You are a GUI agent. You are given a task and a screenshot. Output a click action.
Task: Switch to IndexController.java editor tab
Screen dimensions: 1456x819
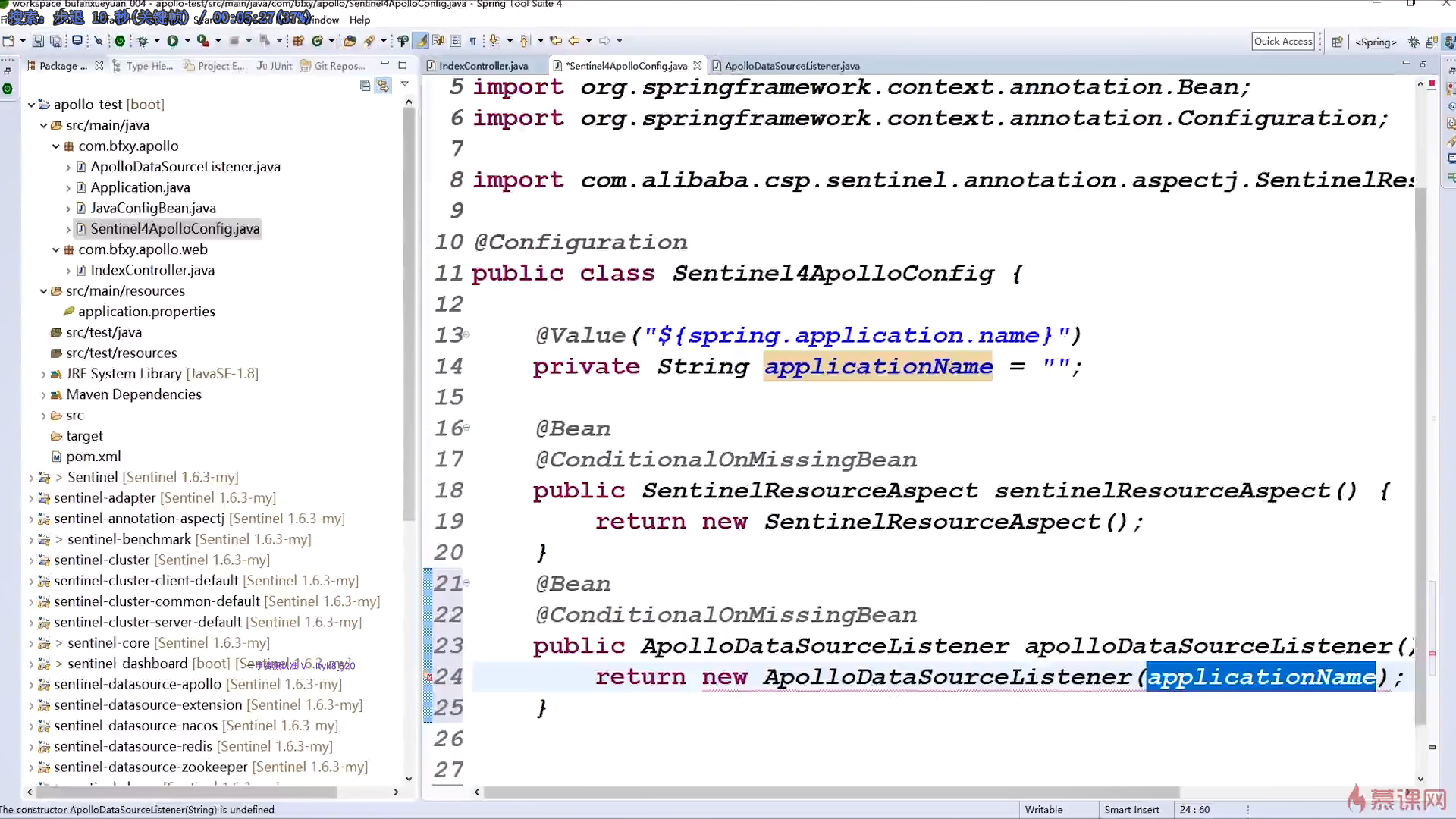(483, 66)
